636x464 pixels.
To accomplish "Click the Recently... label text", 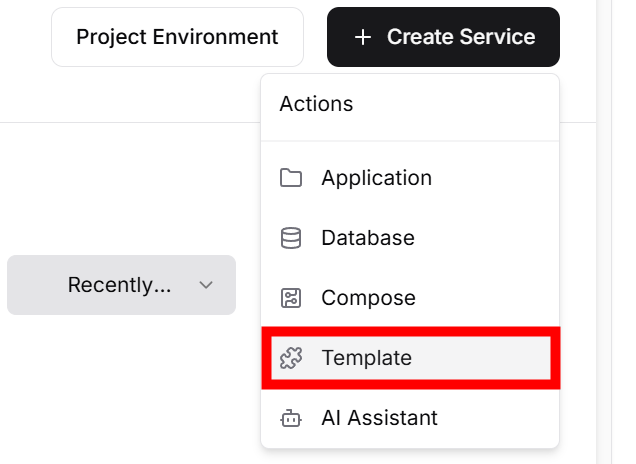I will (119, 285).
